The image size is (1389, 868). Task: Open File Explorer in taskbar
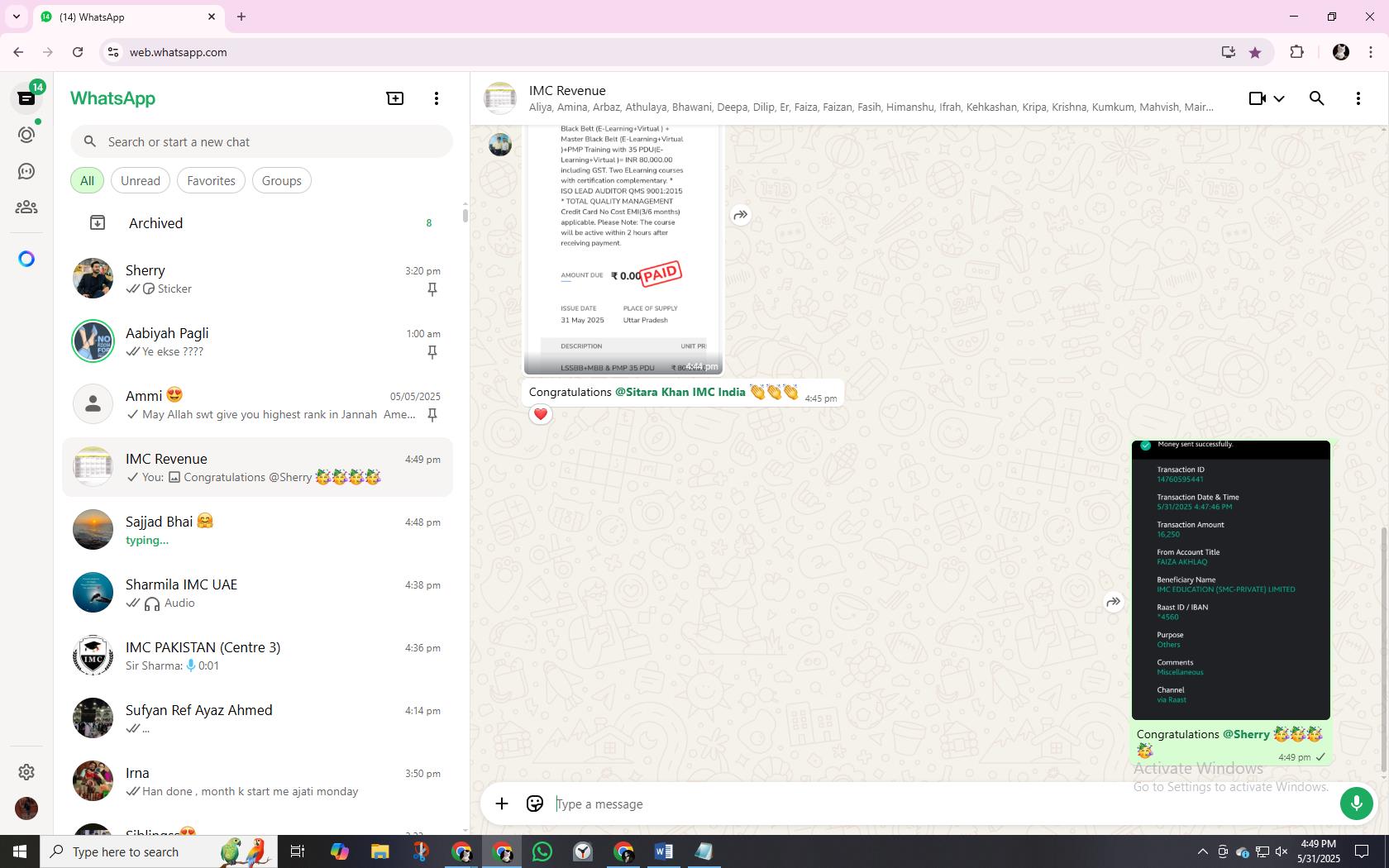pyautogui.click(x=379, y=851)
